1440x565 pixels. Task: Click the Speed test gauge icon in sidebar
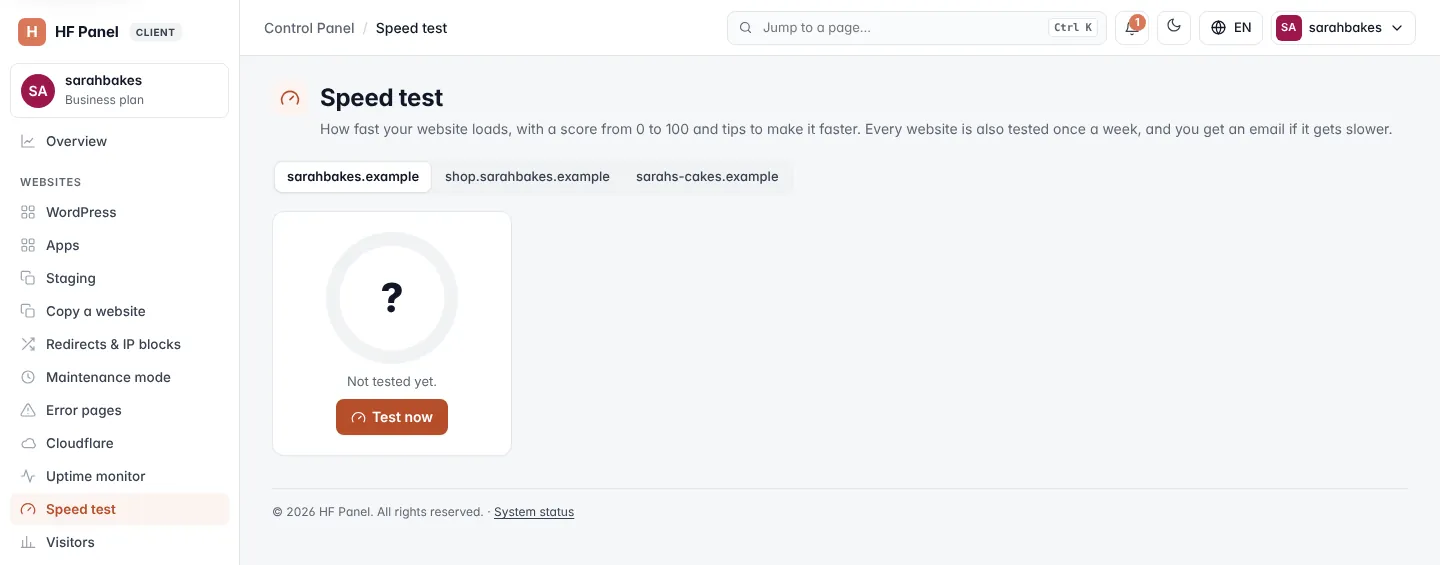click(x=28, y=509)
